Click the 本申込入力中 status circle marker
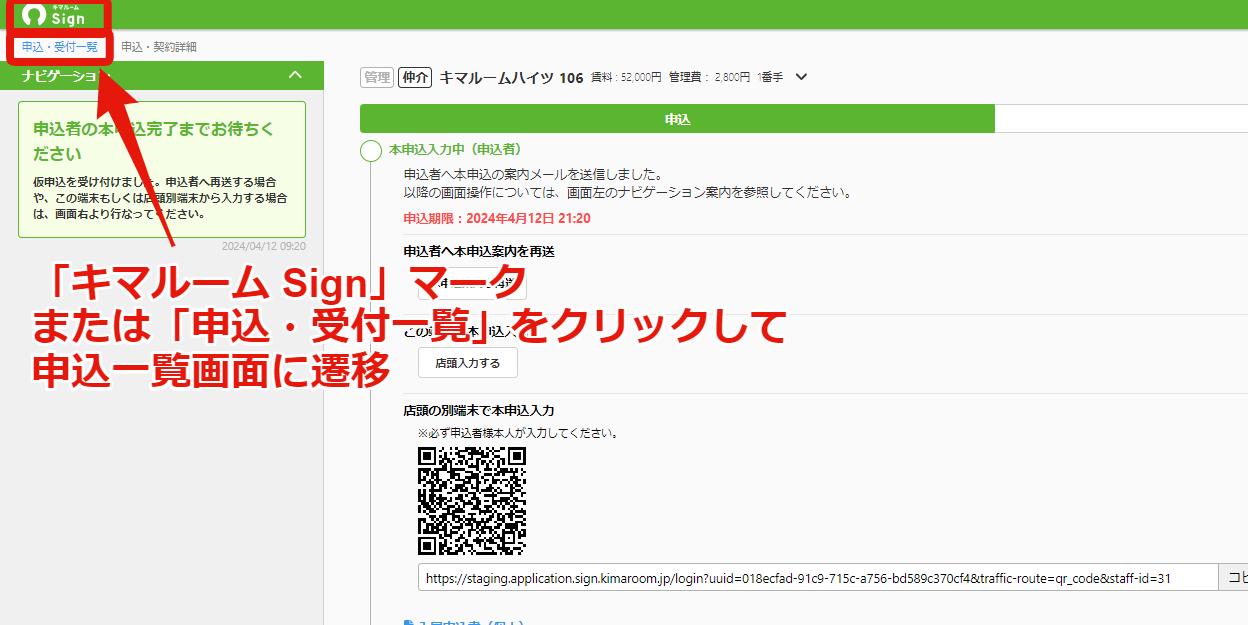Image resolution: width=1248 pixels, height=625 pixels. 371,151
